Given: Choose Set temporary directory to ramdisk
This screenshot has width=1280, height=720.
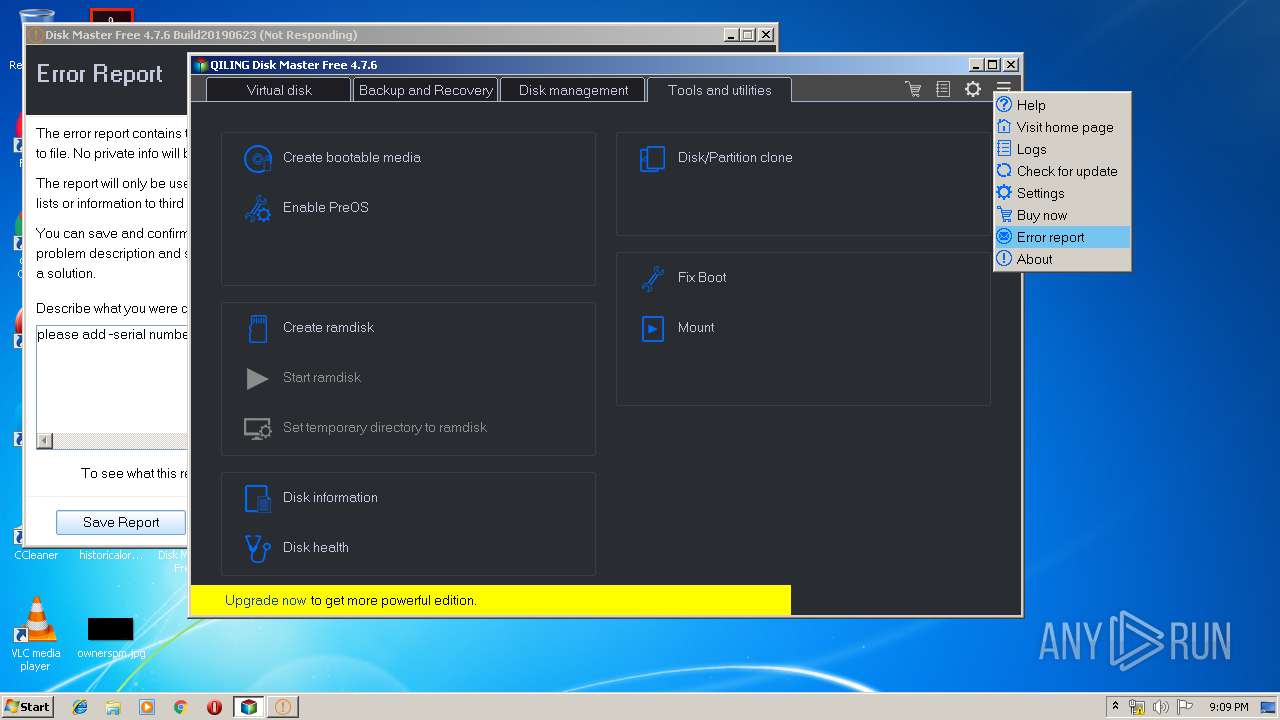Looking at the screenshot, I should pos(366,428).
